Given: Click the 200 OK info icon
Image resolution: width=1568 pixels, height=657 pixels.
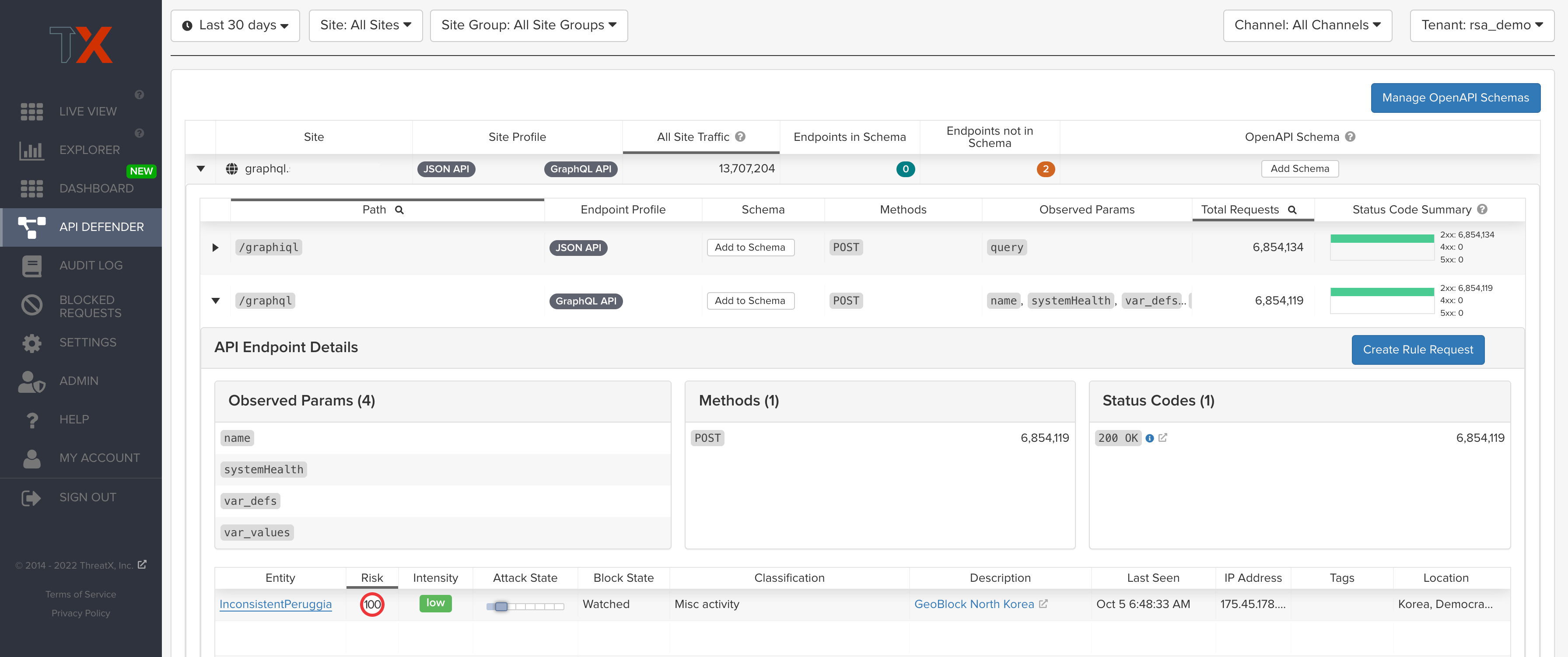Looking at the screenshot, I should click(1150, 438).
